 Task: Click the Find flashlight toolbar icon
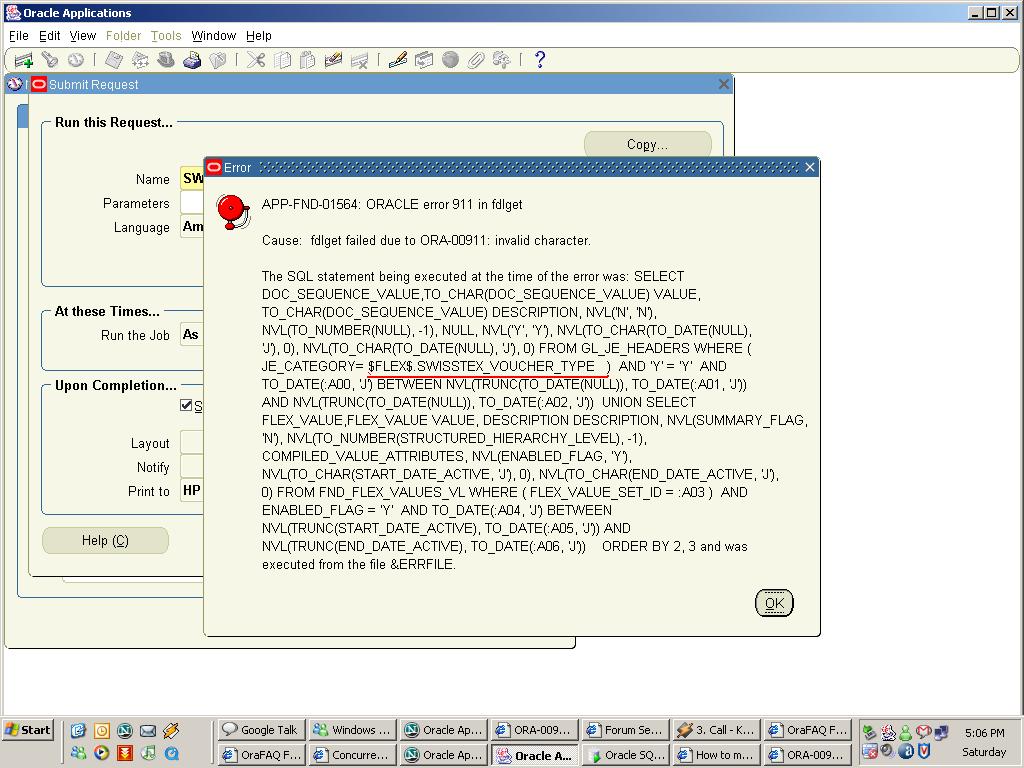click(x=50, y=60)
